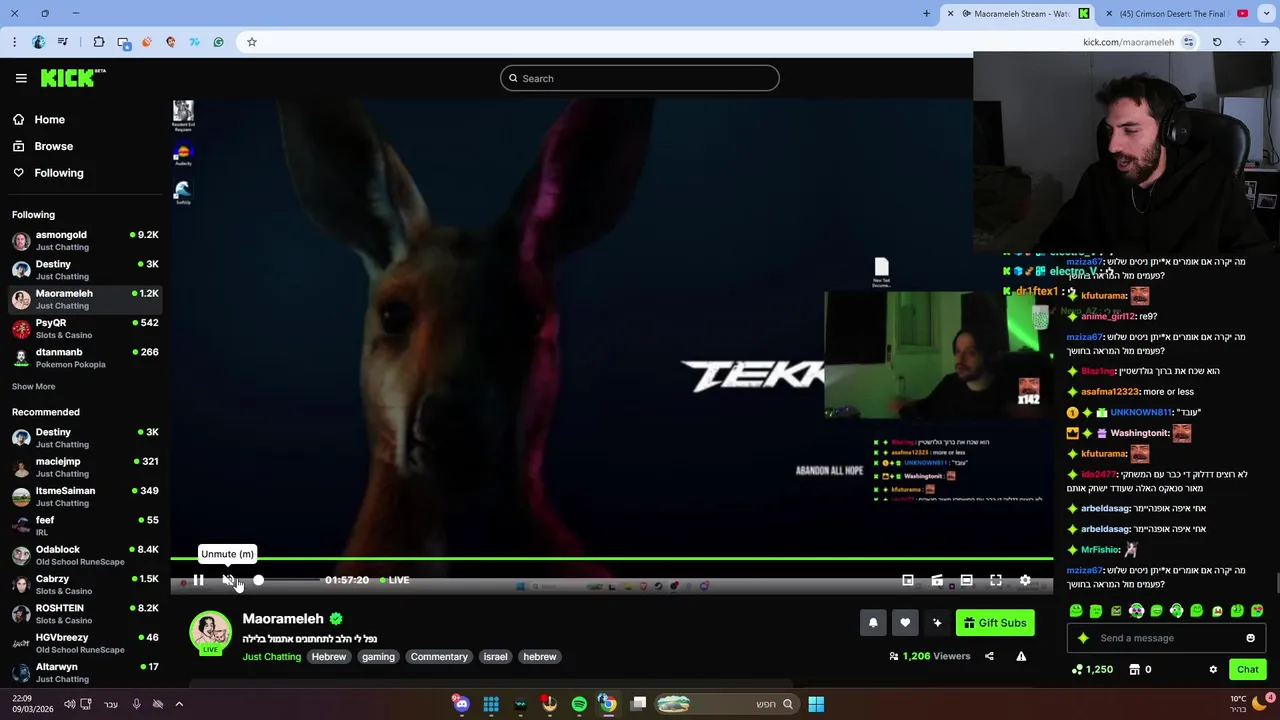Adjust the volume slider knob

pos(258,580)
